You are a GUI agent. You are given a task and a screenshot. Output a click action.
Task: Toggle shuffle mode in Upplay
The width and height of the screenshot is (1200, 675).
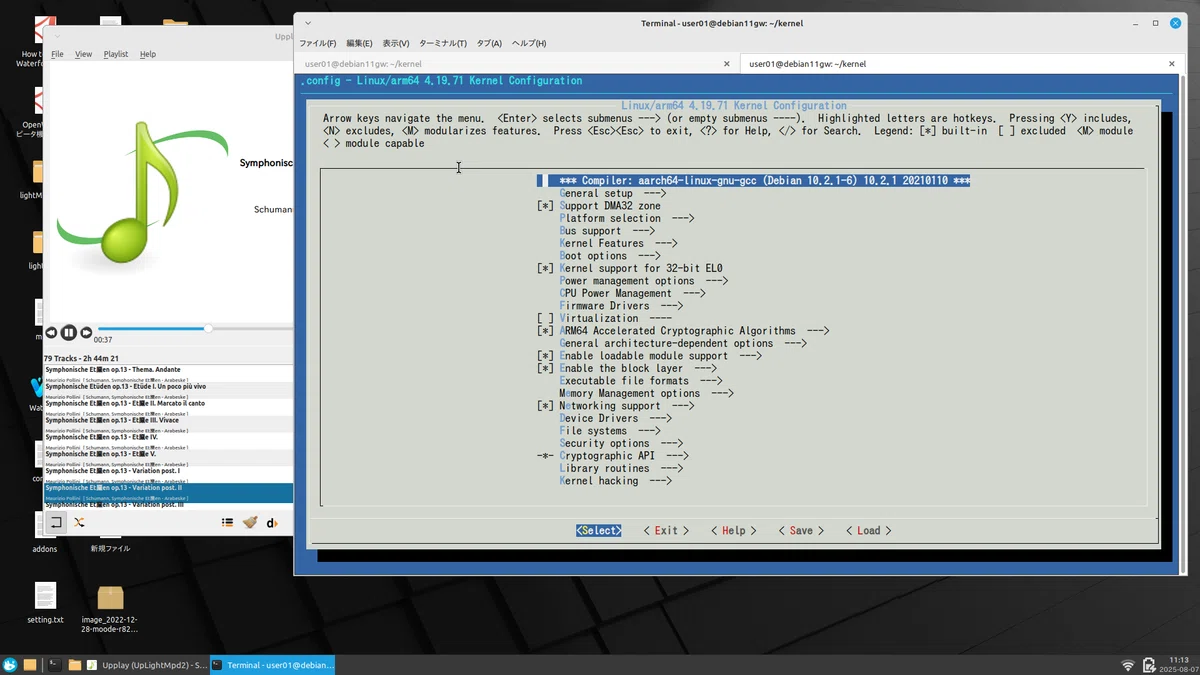79,522
